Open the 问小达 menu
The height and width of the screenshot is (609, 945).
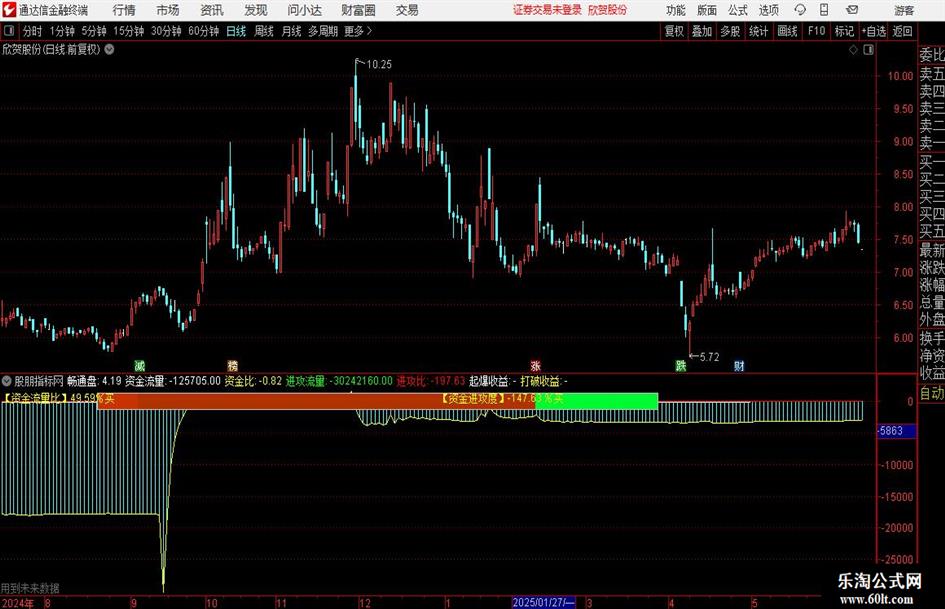pyautogui.click(x=305, y=10)
